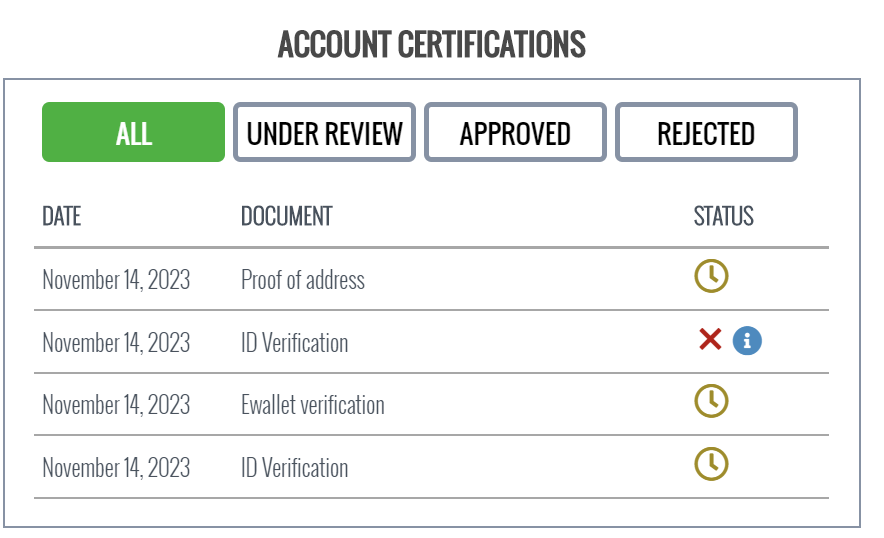The image size is (884, 538).
Task: Click the ACCOUNT CERTIFICATIONS heading
Action: point(432,45)
